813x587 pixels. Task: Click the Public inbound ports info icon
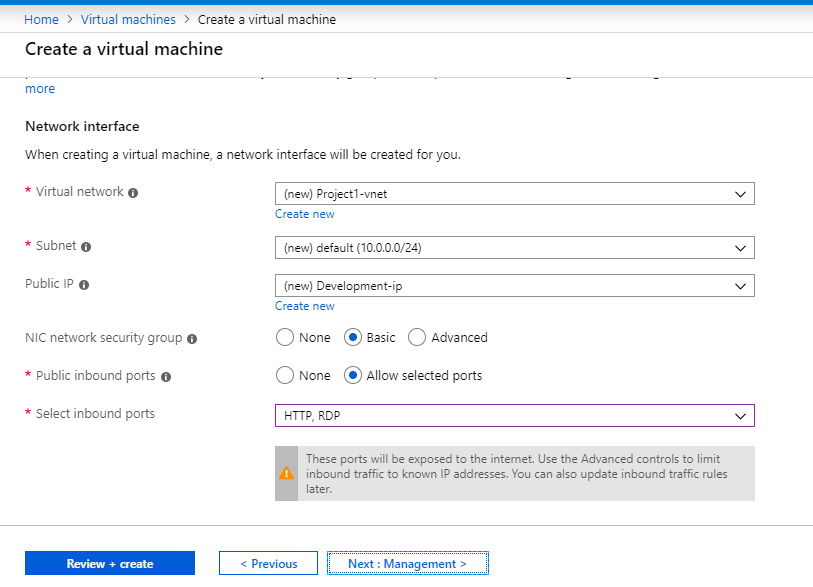pos(166,377)
